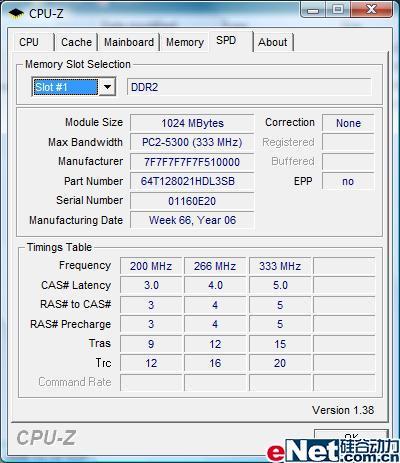
Task: Click Tras value 9
Action: 151,344
